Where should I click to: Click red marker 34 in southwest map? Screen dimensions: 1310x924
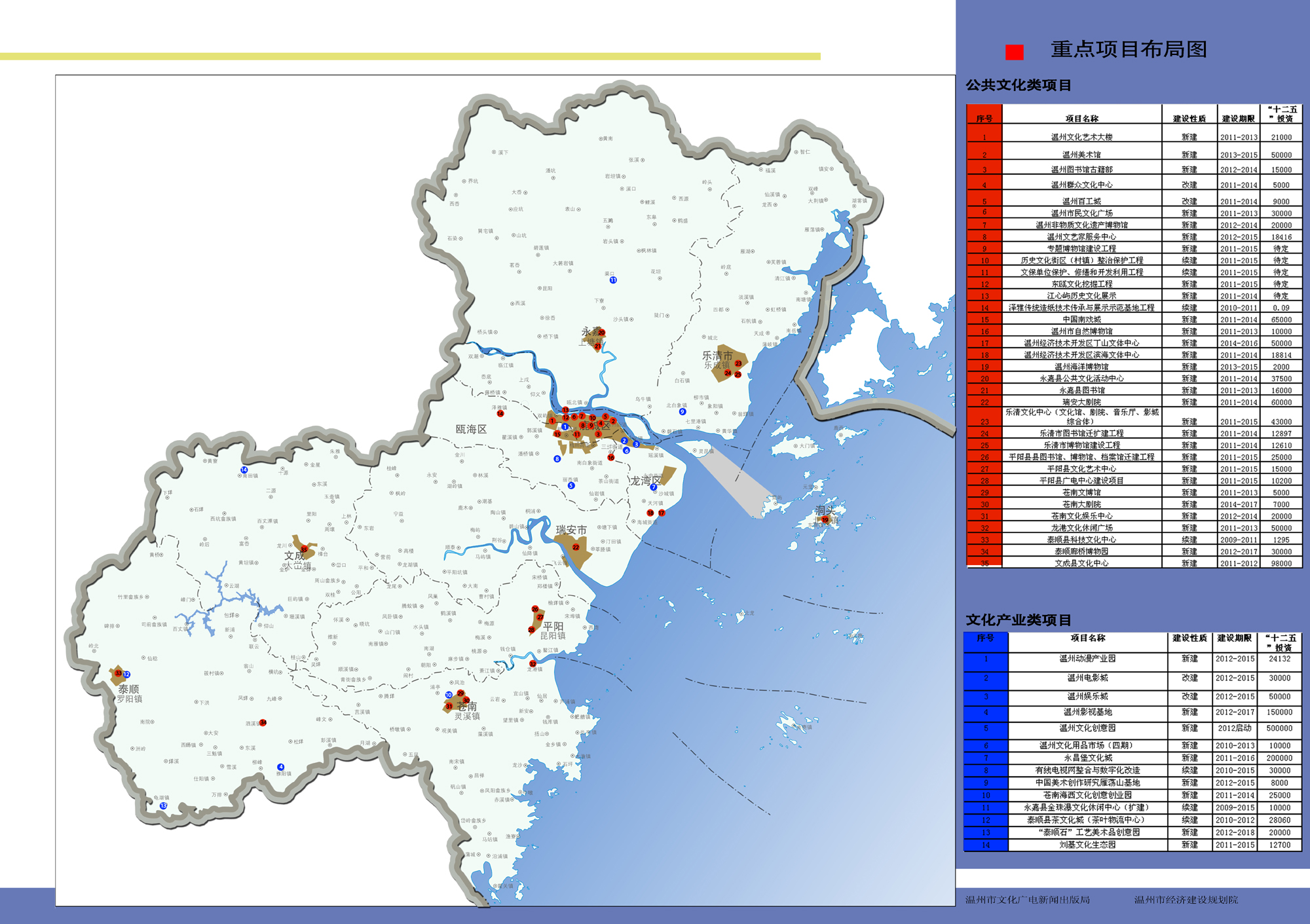coord(263,723)
